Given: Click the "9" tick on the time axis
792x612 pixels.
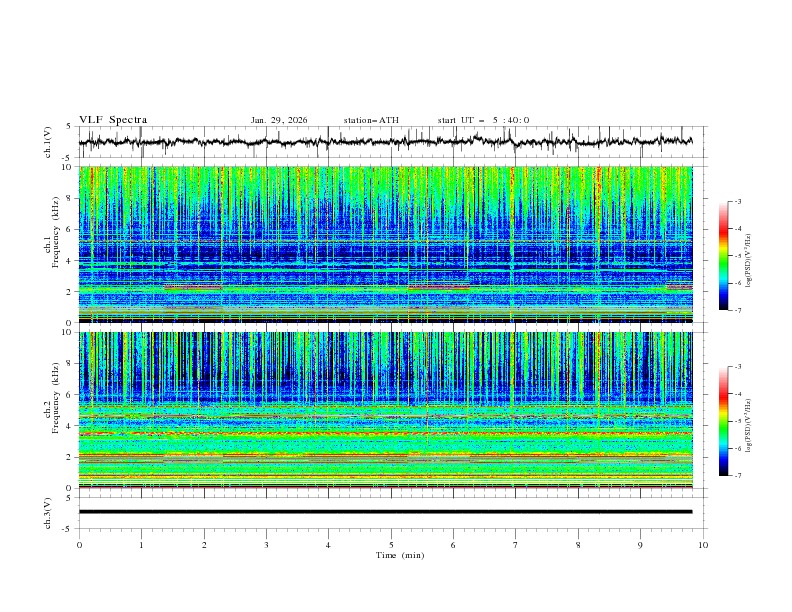Looking at the screenshot, I should point(640,545).
